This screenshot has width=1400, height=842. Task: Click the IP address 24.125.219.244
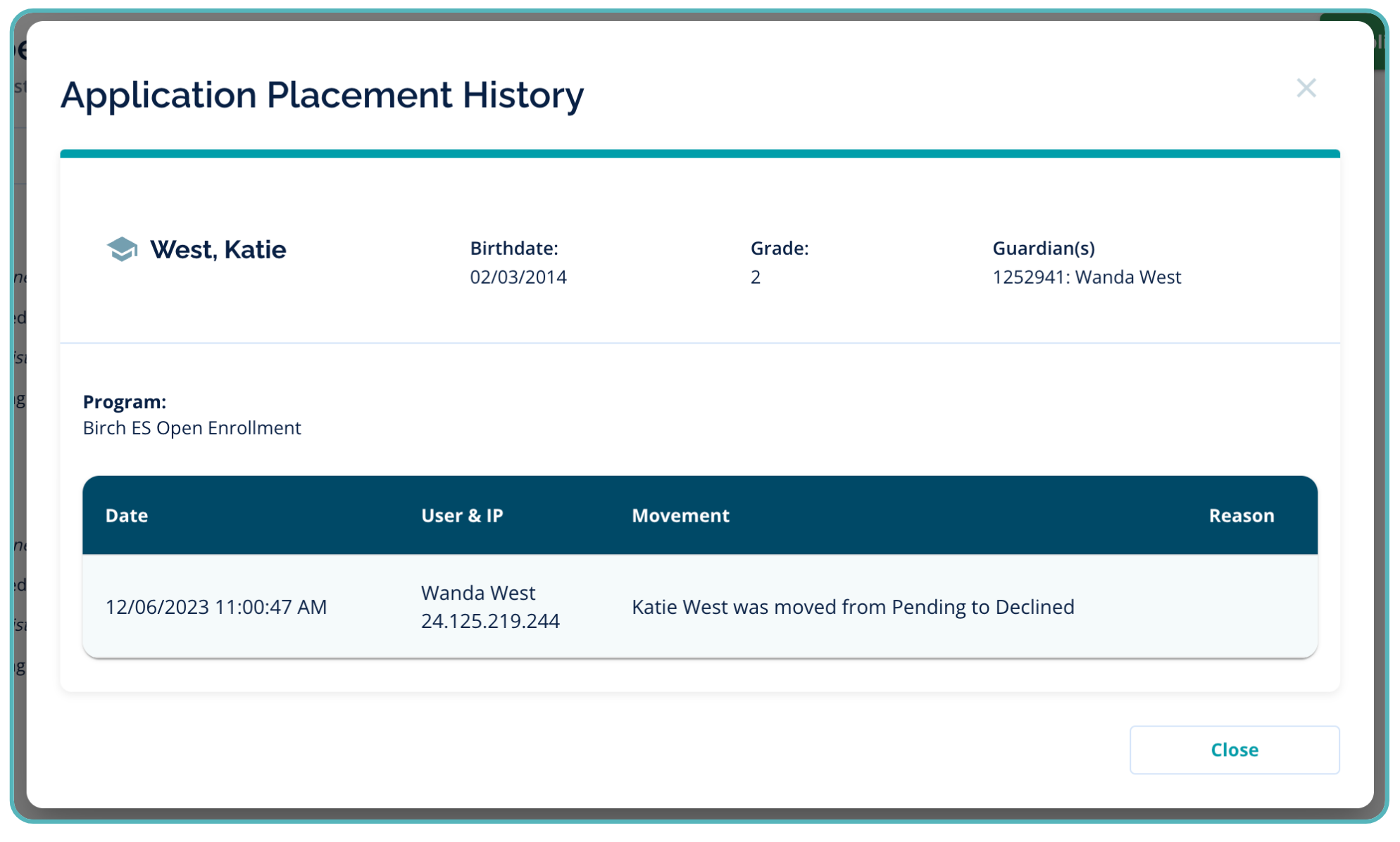tap(490, 620)
